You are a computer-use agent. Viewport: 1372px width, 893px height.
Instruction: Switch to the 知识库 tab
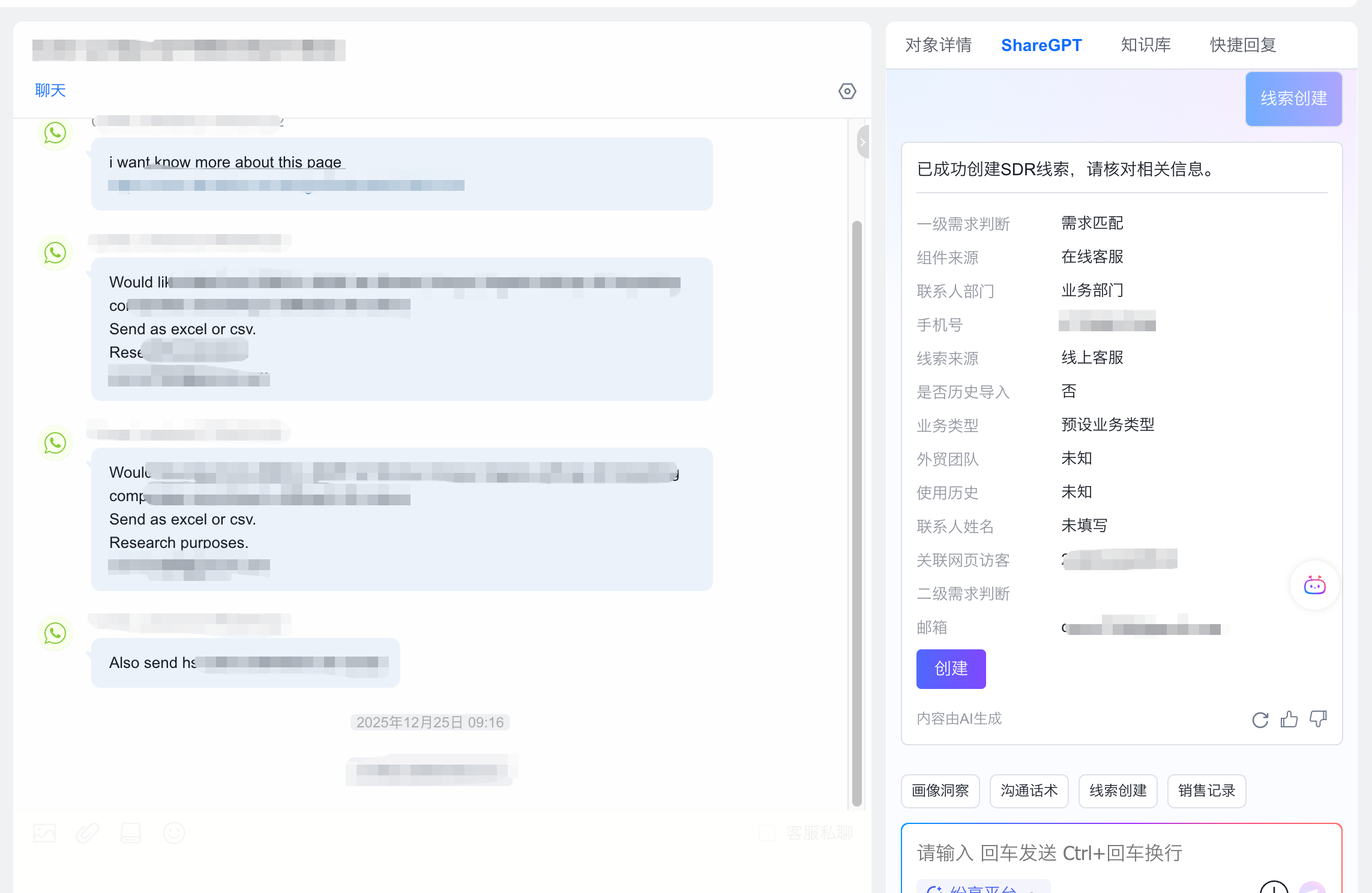[1145, 45]
